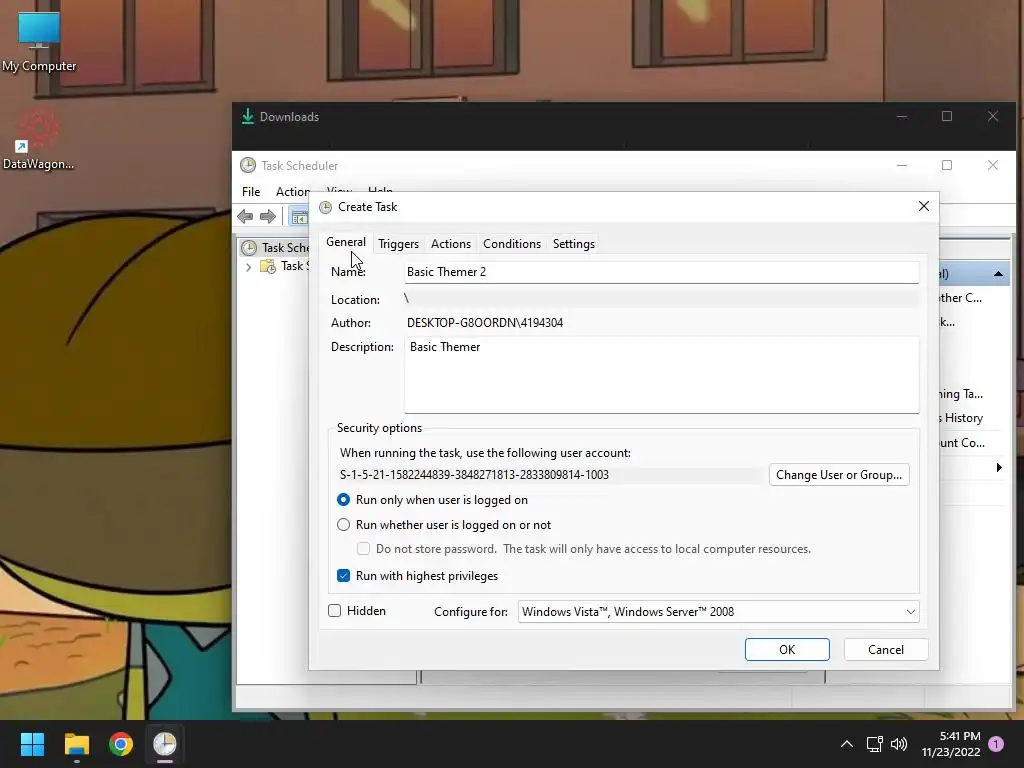Image resolution: width=1024 pixels, height=768 pixels.
Task: Click Change User or Group button
Action: [x=839, y=475]
